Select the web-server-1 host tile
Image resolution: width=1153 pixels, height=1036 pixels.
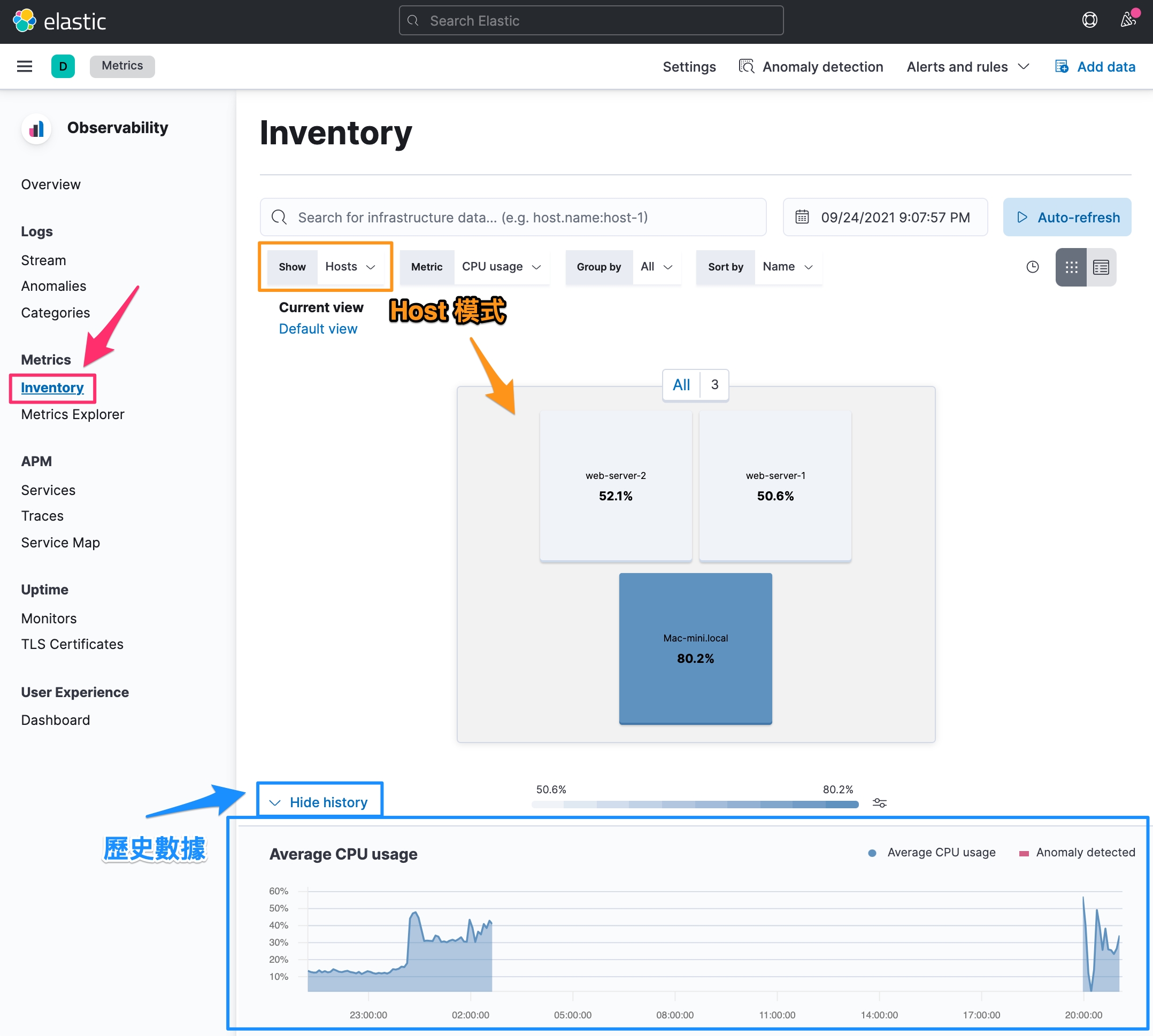[x=775, y=486]
